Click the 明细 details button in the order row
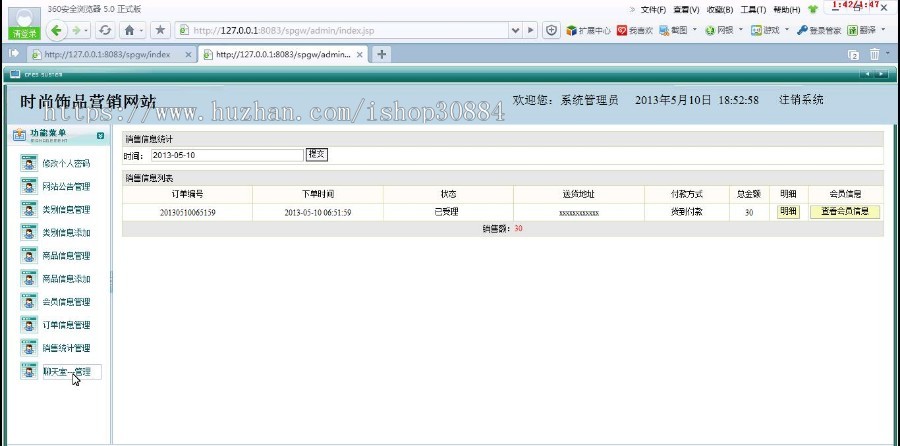The image size is (900, 446). [x=789, y=212]
